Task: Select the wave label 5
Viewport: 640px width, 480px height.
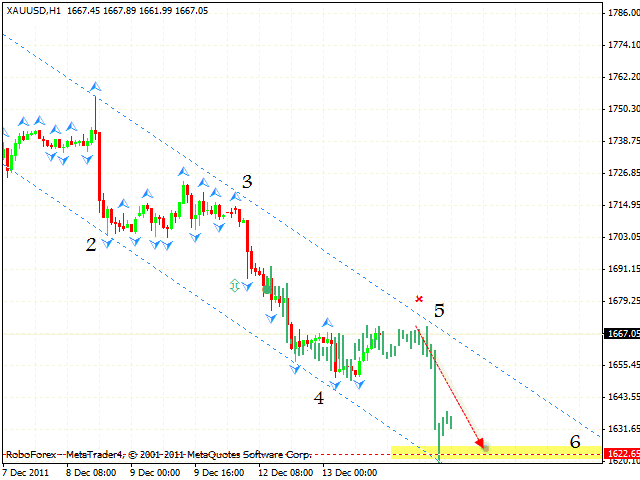Action: [x=439, y=311]
